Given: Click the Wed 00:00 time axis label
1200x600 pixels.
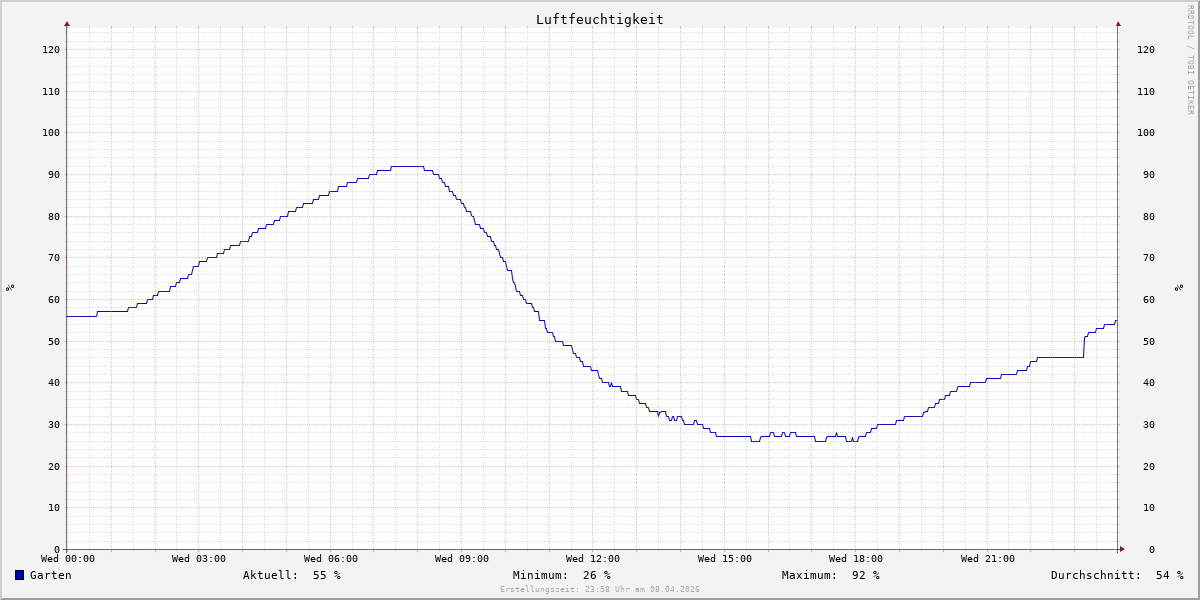Looking at the screenshot, I should coord(68,559).
